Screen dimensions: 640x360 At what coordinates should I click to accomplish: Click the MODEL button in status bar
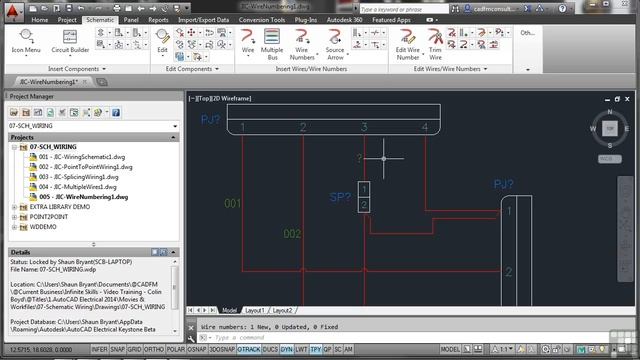coord(450,349)
